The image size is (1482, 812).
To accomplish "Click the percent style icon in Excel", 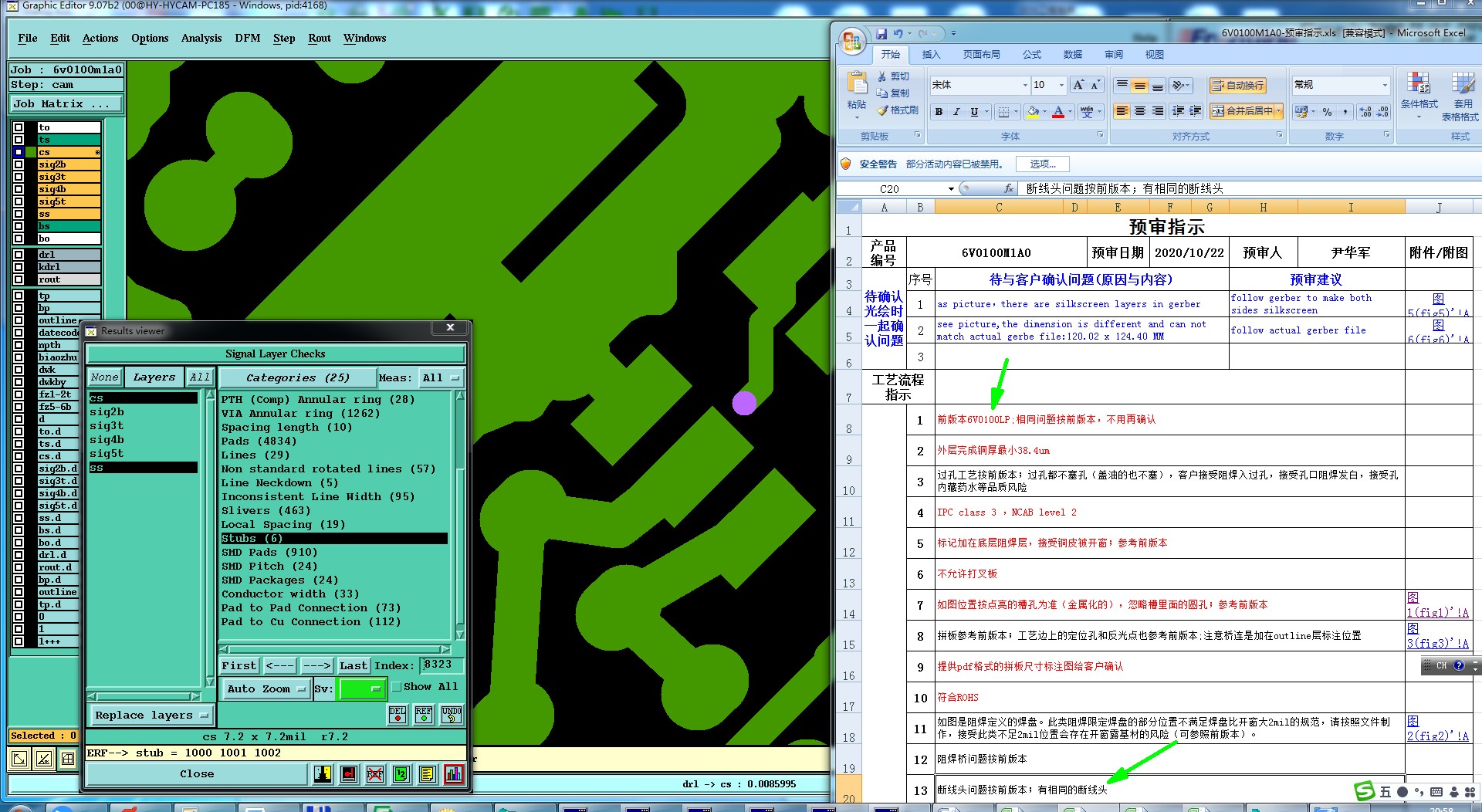I will pos(1327,112).
